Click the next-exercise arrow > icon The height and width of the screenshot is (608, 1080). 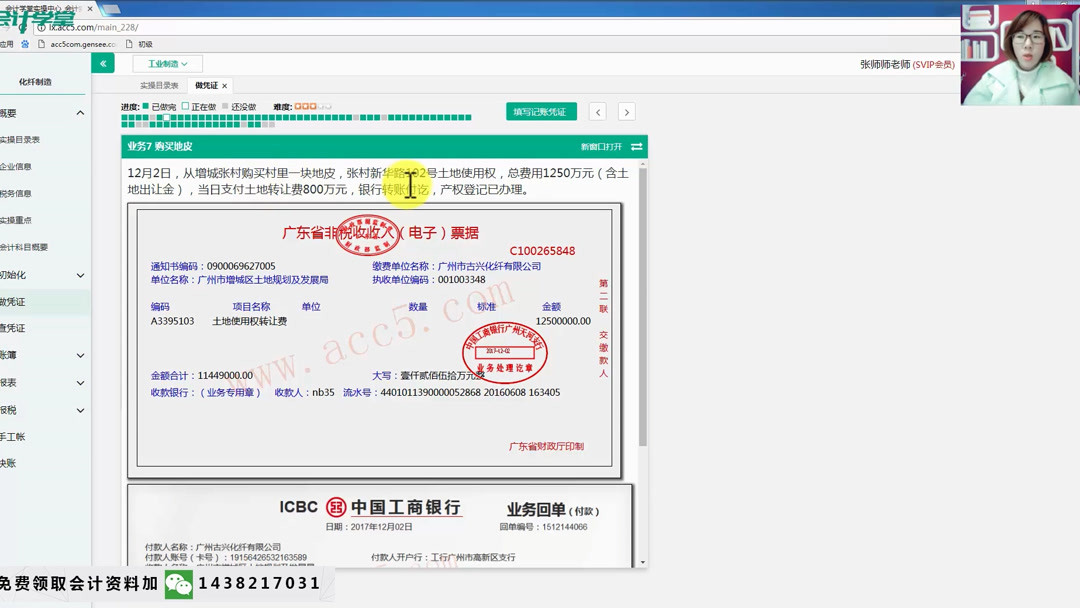[626, 112]
